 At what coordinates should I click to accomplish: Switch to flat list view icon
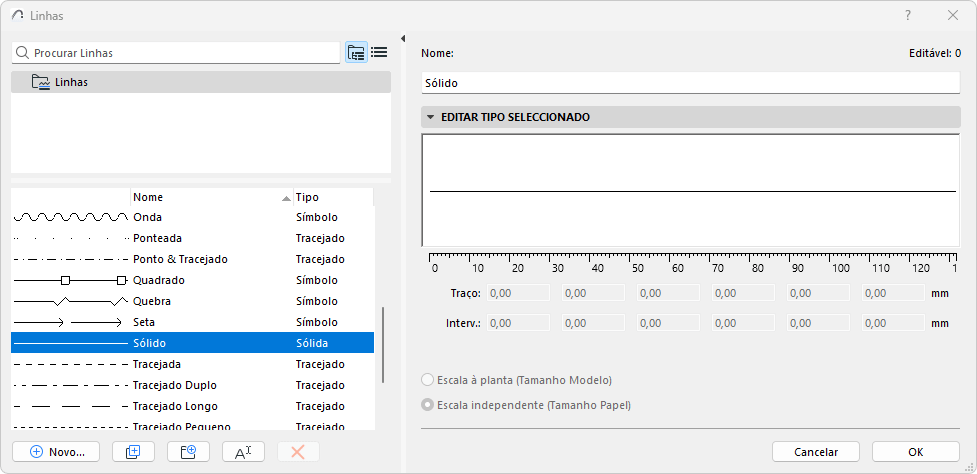point(379,52)
